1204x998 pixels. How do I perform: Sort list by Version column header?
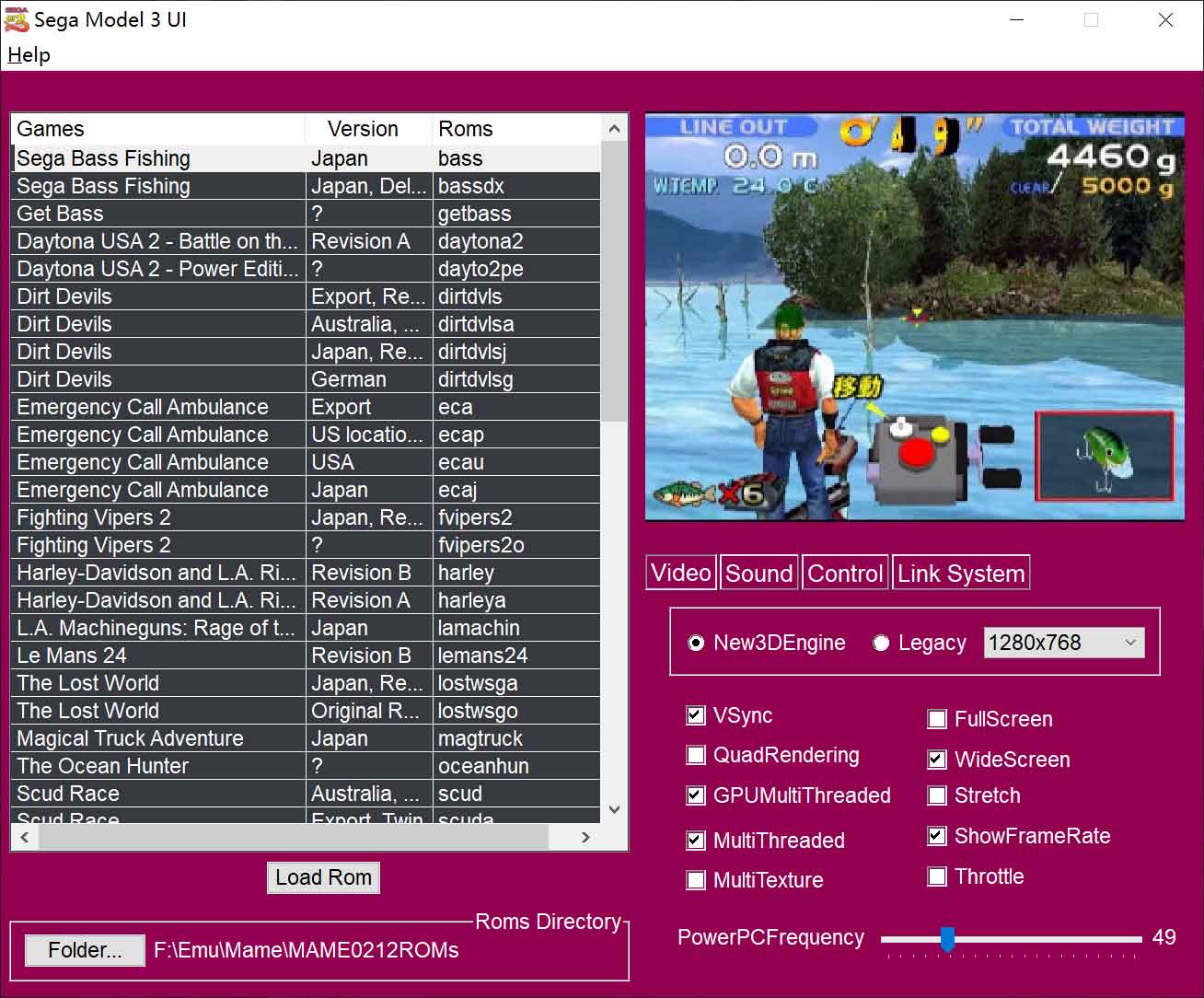tap(364, 129)
